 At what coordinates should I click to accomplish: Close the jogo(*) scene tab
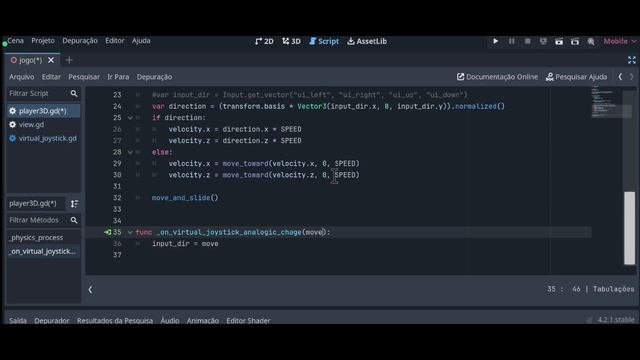click(x=51, y=60)
